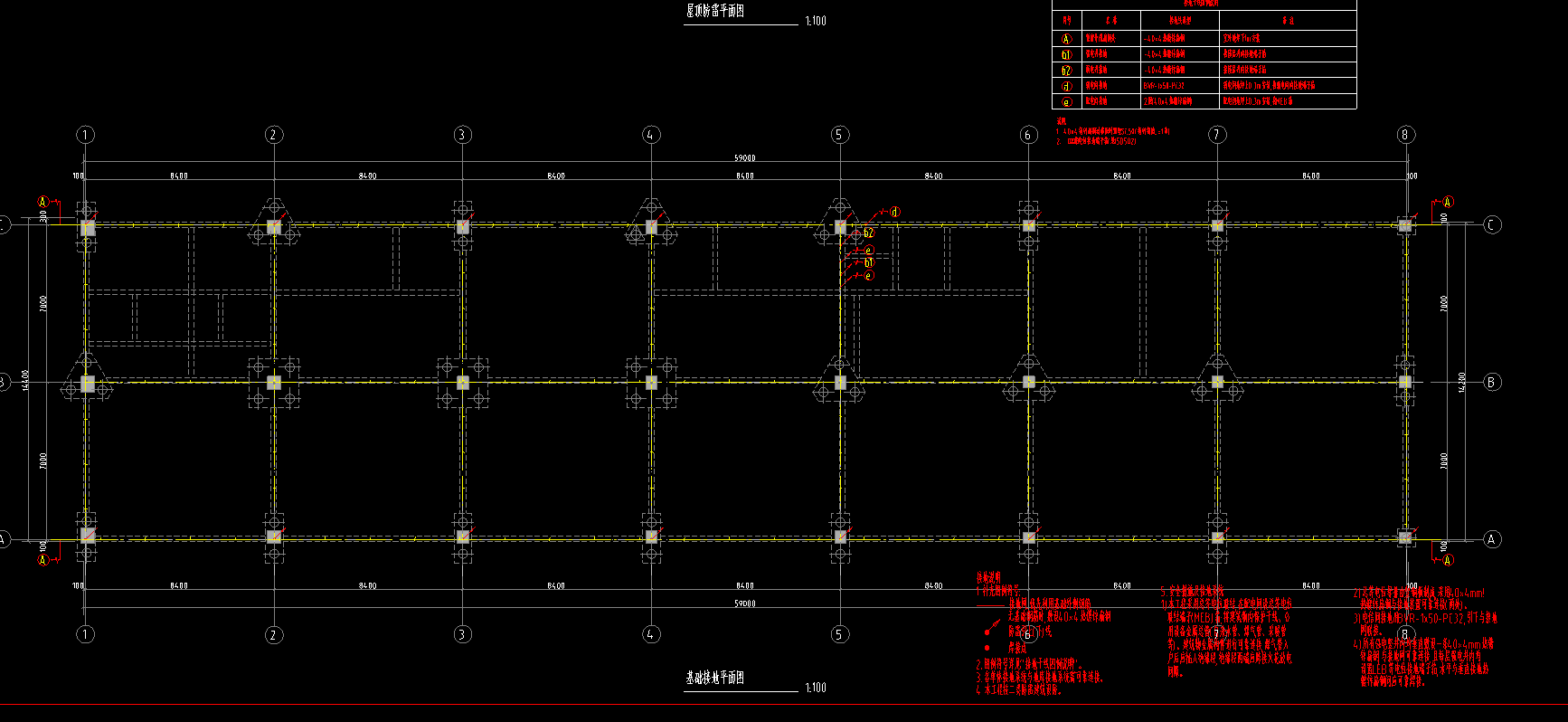Select 8400 dimension between top bubbles 7 and 8
1568x722 pixels.
click(x=1310, y=176)
